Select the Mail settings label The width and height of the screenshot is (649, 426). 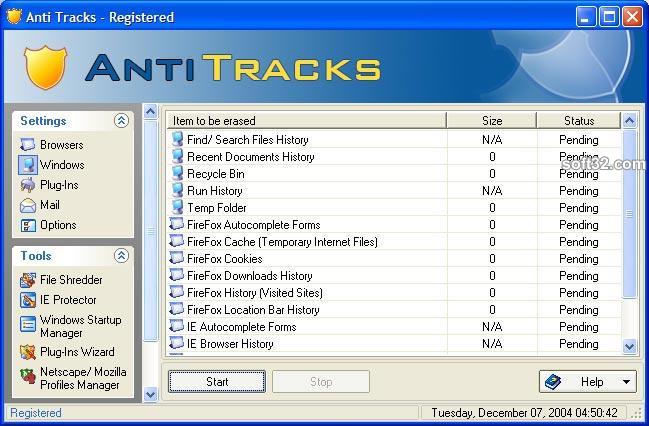coord(50,205)
